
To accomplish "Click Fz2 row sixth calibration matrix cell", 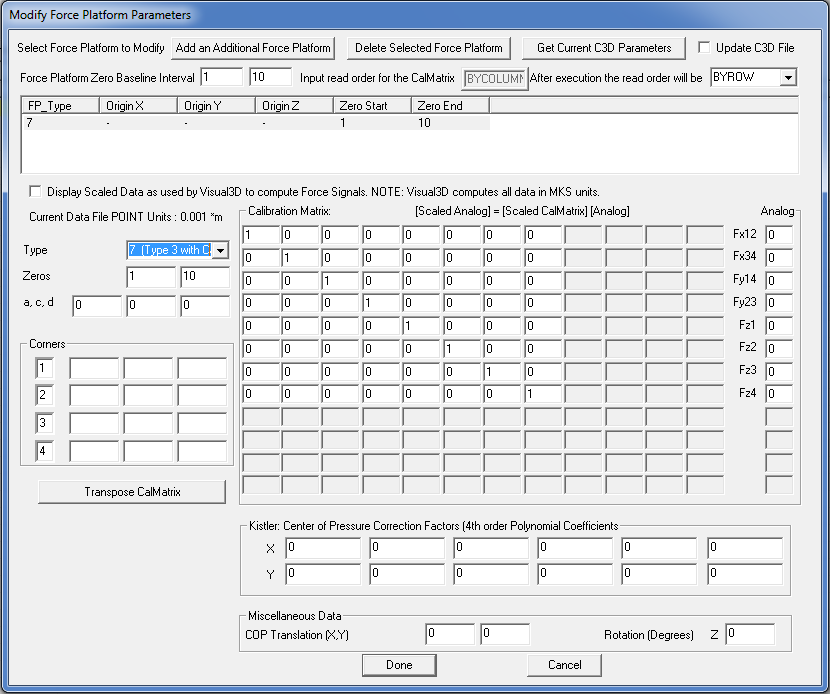I will tap(462, 349).
